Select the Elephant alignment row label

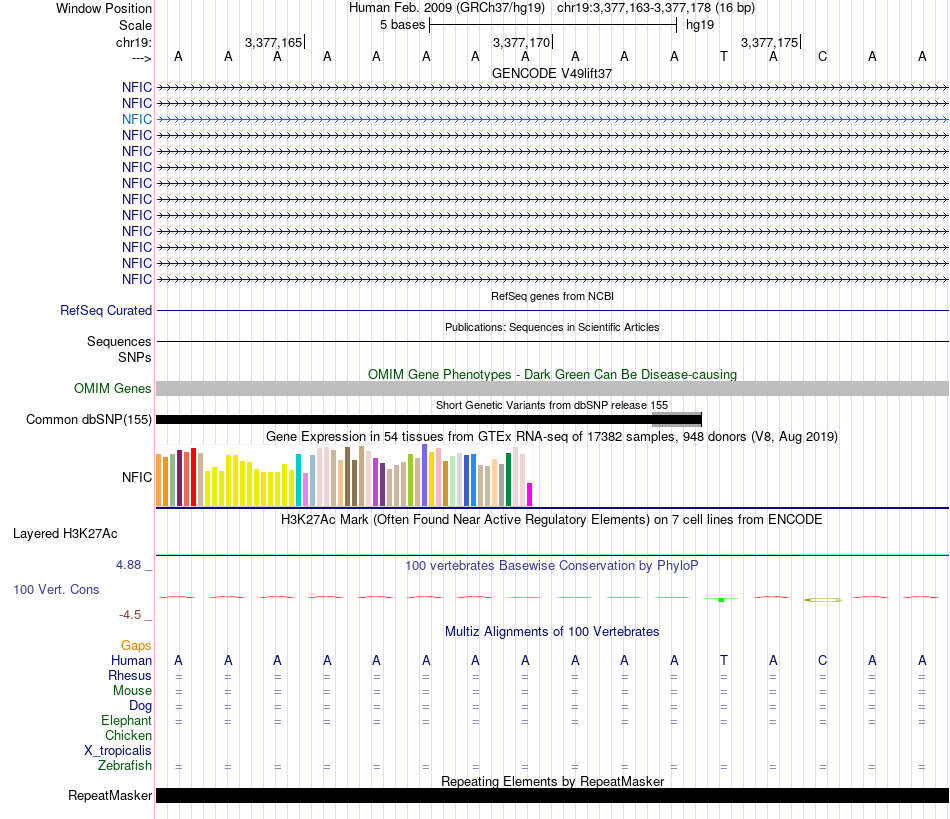point(127,720)
